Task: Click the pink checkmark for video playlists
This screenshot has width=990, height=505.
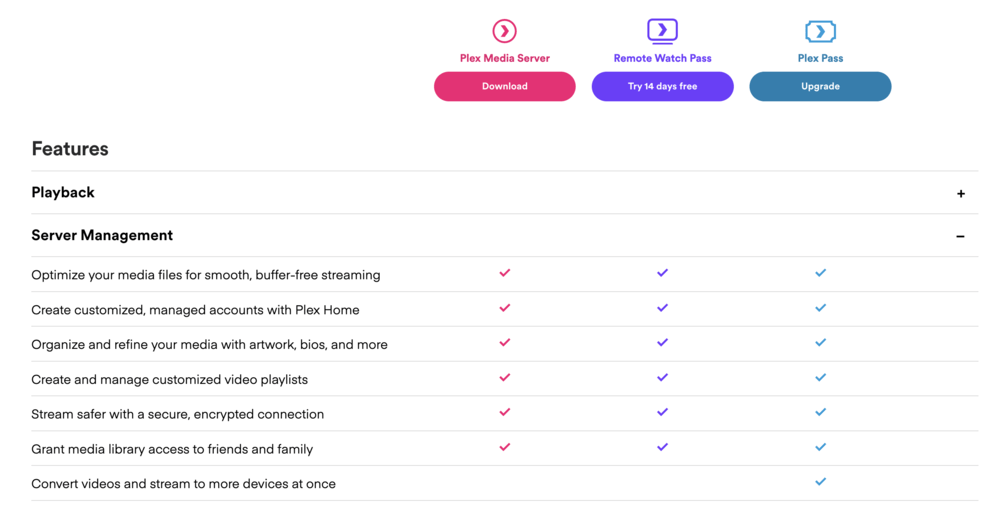Action: pyautogui.click(x=504, y=378)
